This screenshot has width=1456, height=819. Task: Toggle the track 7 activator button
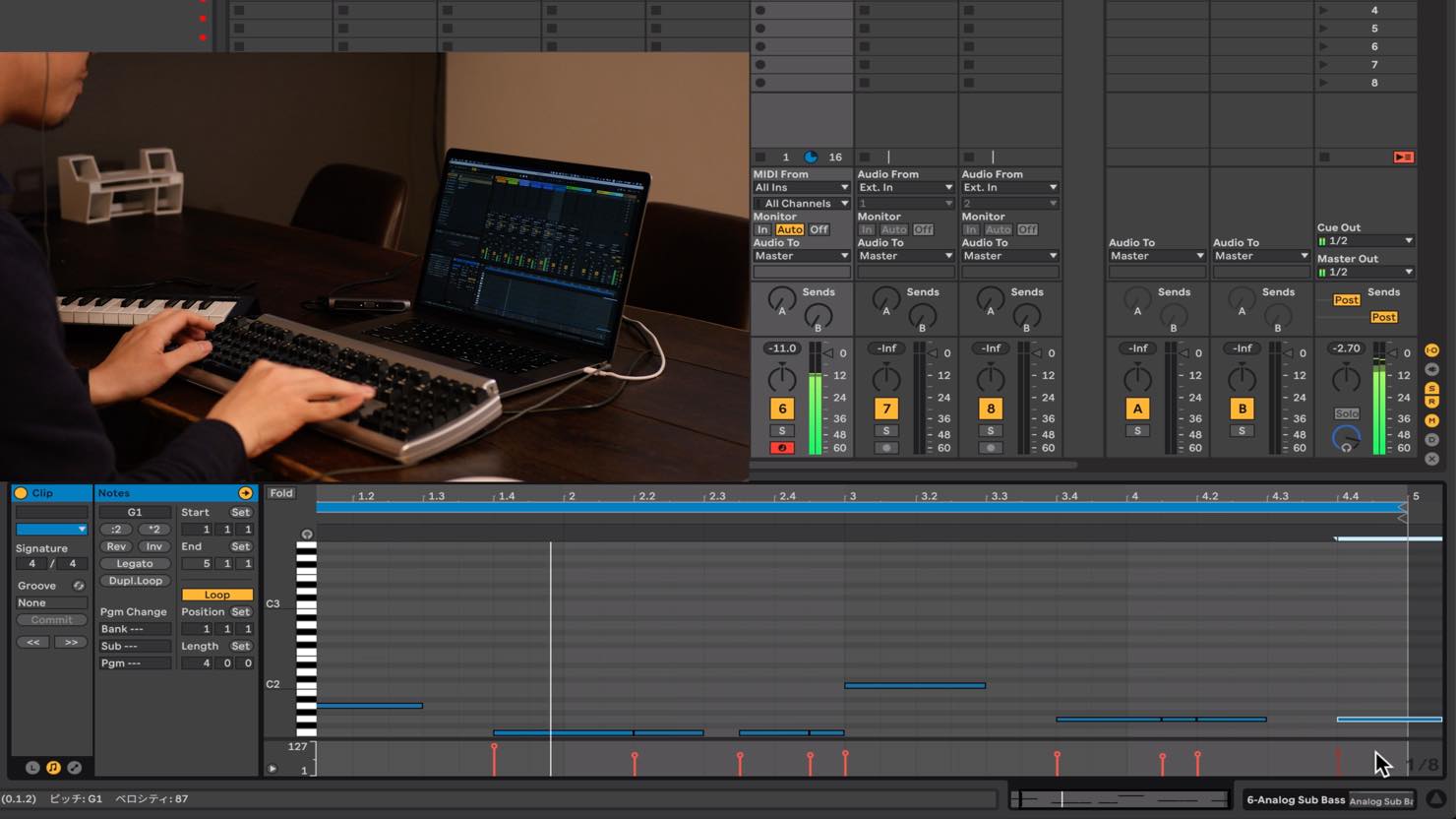[886, 409]
